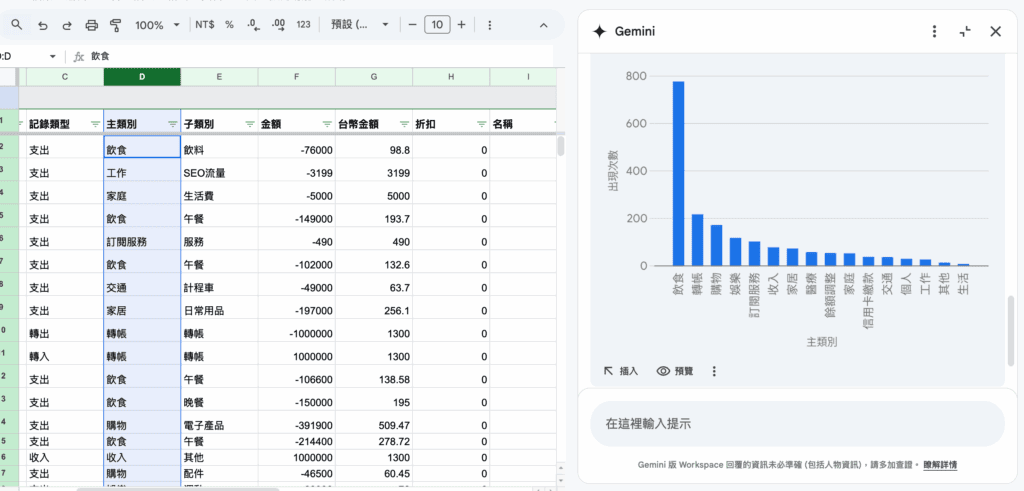Select column D header
The height and width of the screenshot is (491, 1024).
[142, 77]
